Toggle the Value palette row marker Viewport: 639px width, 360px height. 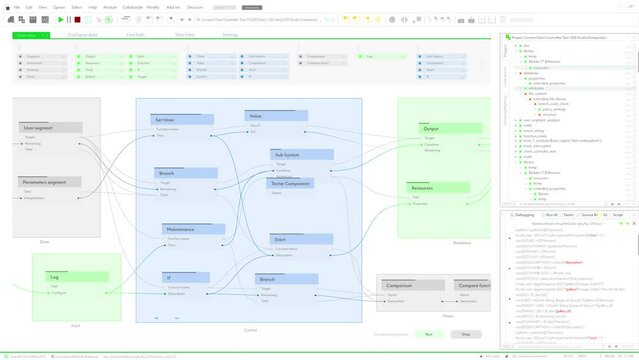click(189, 63)
